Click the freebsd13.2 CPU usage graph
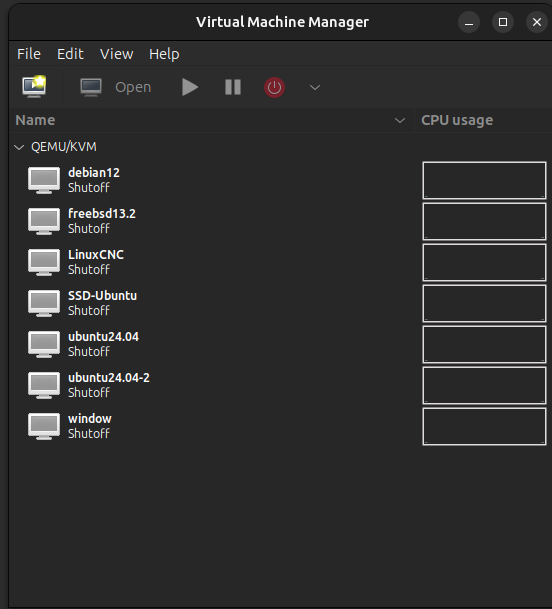This screenshot has width=552, height=609. (x=484, y=221)
